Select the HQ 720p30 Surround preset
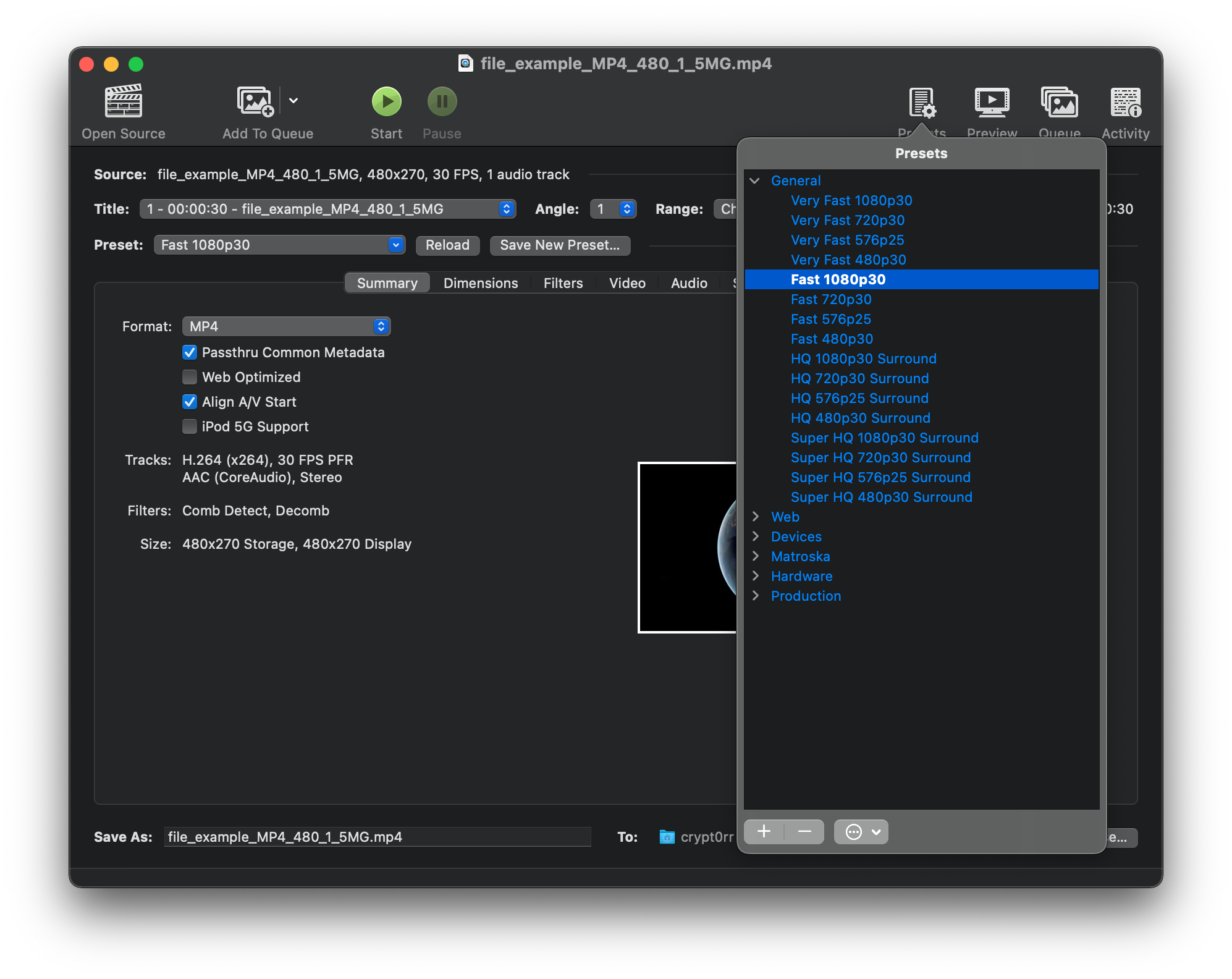The width and height of the screenshot is (1232, 979). [x=859, y=378]
